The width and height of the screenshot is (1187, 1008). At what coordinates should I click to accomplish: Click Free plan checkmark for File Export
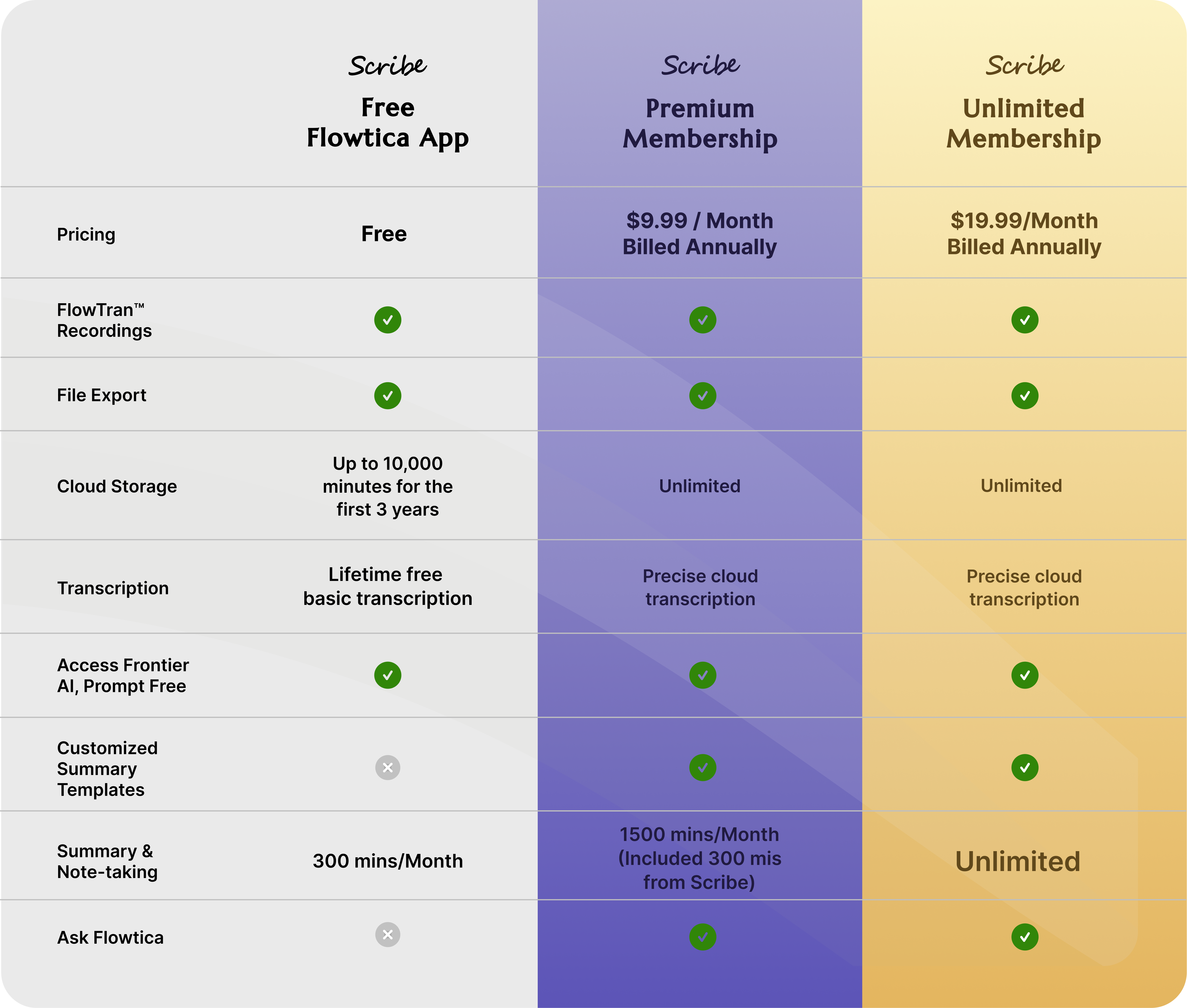point(387,395)
